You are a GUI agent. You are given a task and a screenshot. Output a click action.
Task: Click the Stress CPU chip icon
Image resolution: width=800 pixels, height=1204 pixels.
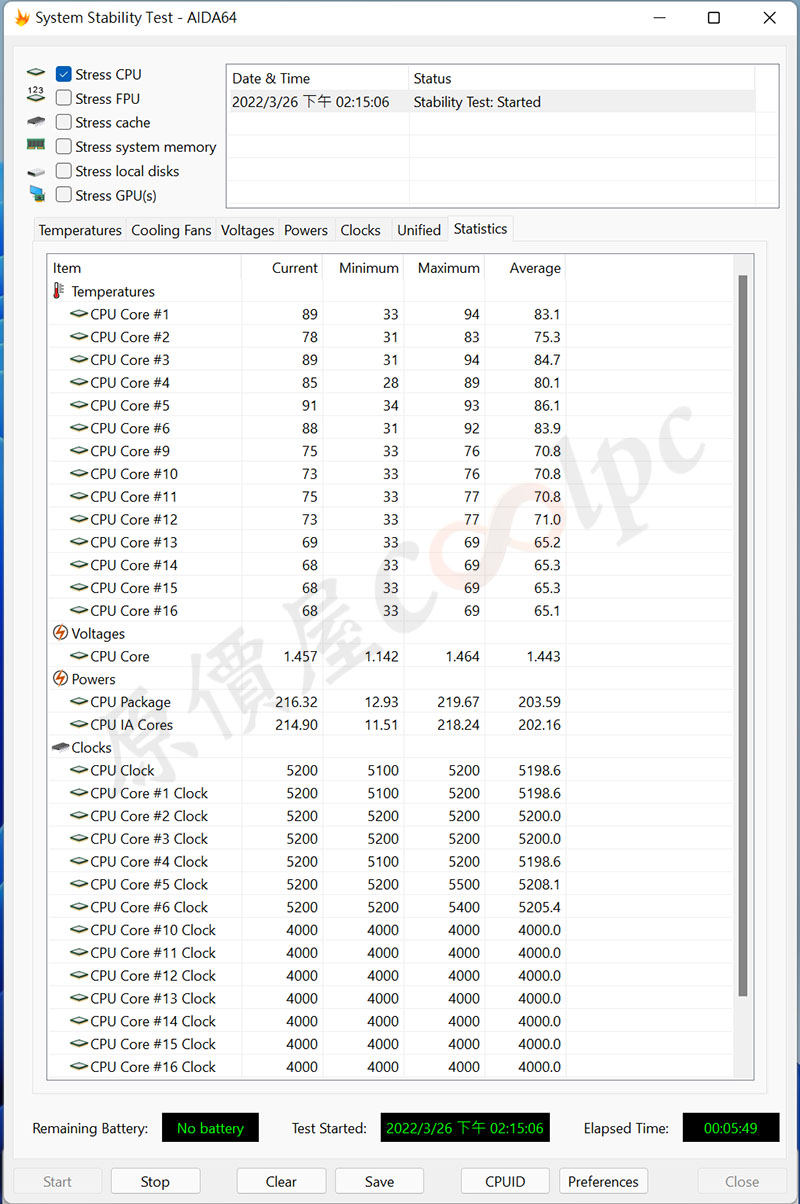(x=36, y=74)
